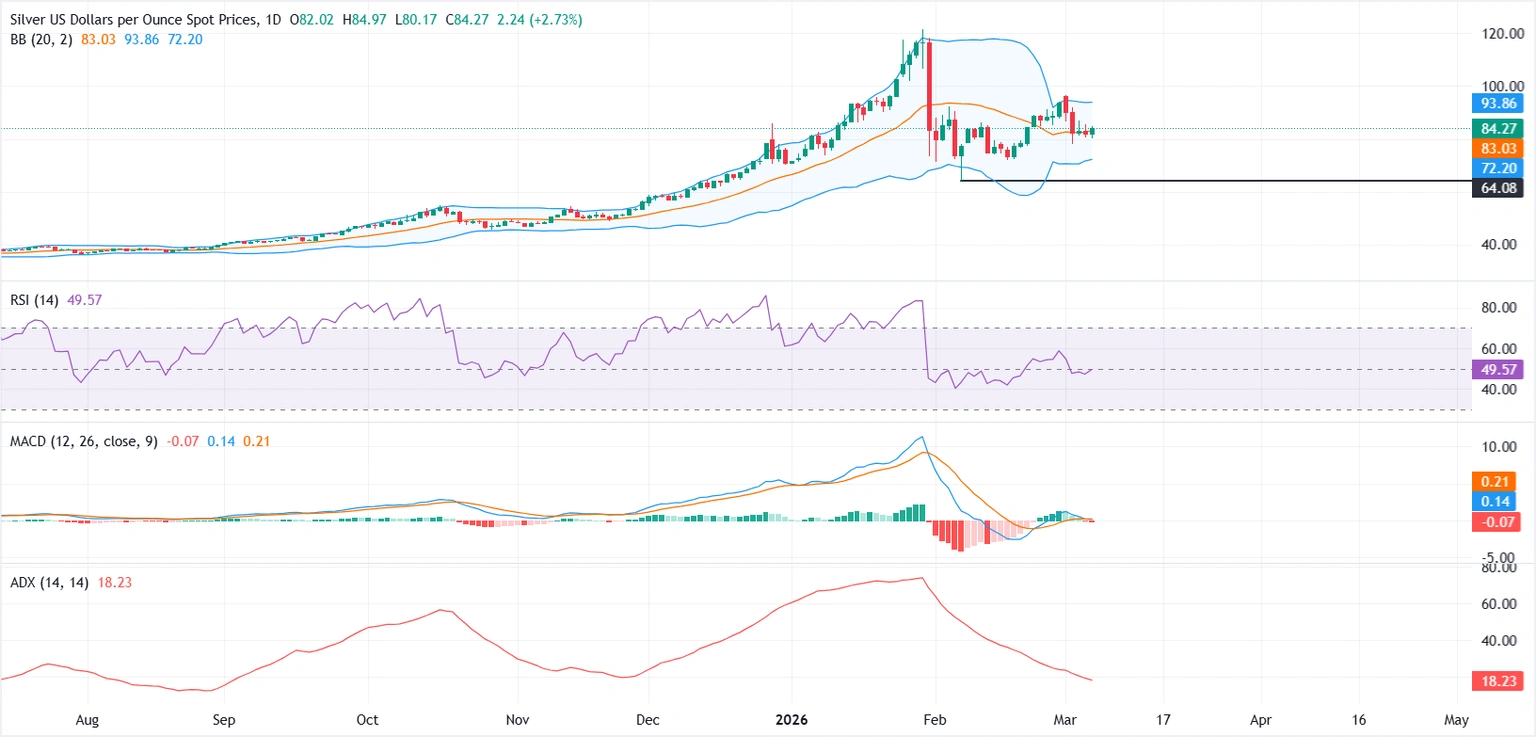This screenshot has width=1536, height=737.
Task: Click the Feb label on time axis
Action: [x=935, y=719]
